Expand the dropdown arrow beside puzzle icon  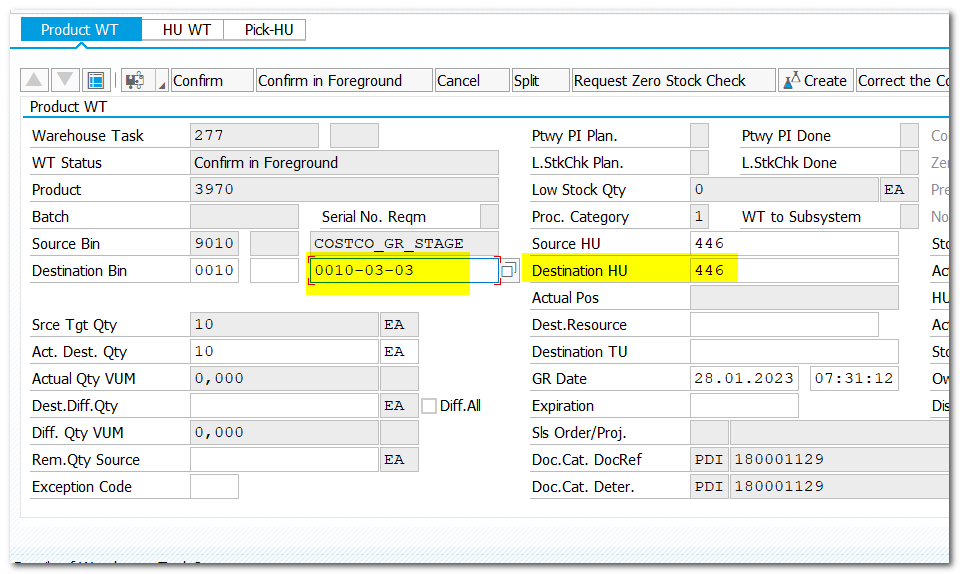pyautogui.click(x=162, y=85)
